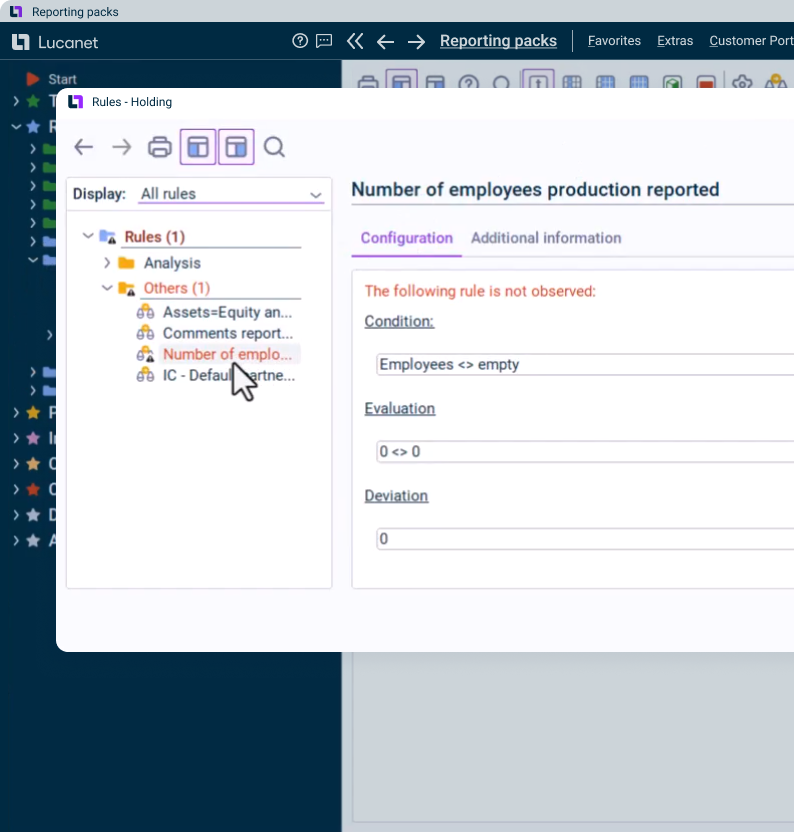Click the print icon in Rules toolbar

click(159, 148)
